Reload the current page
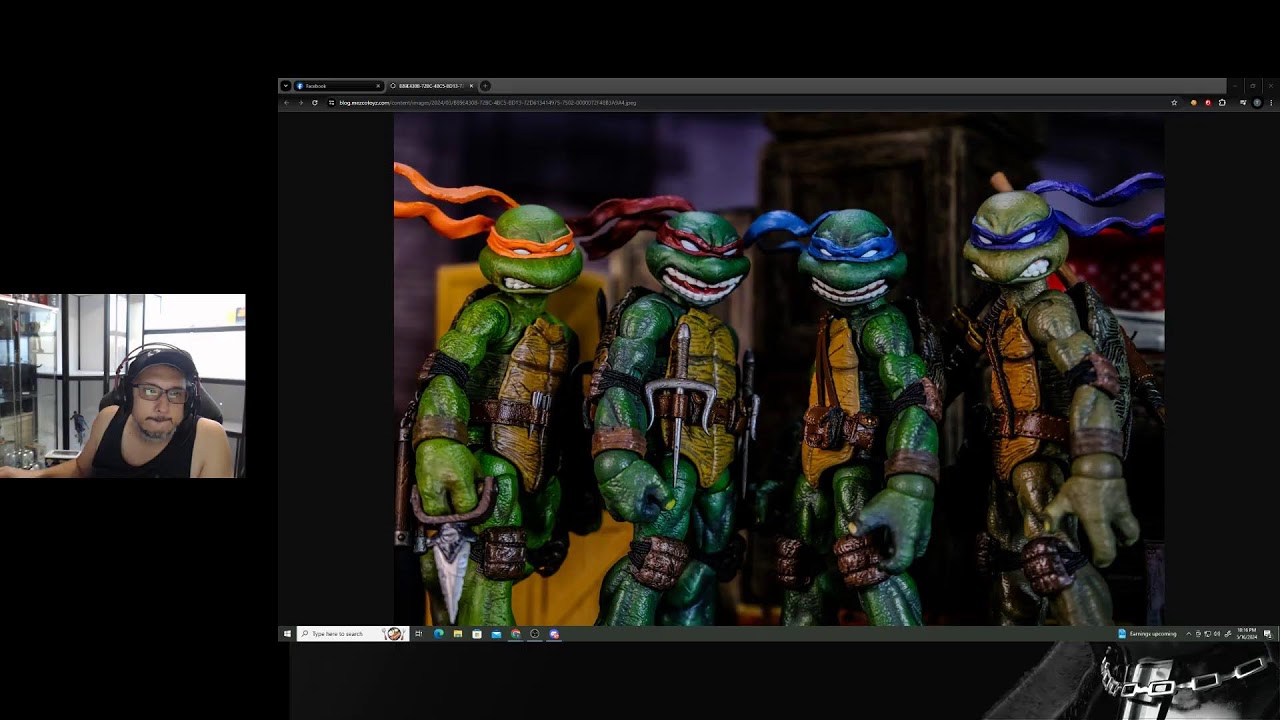This screenshot has height=720, width=1280. pos(315,103)
